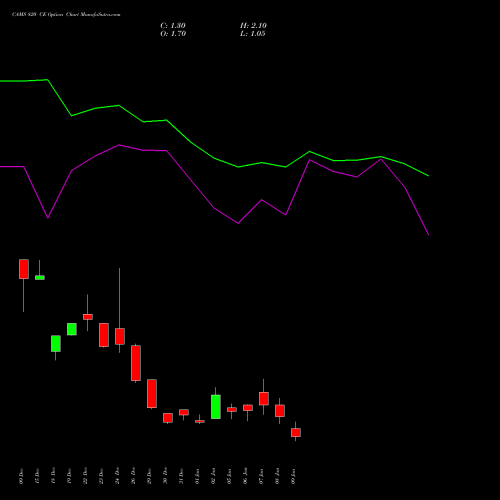Image resolution: width=500 pixels, height=500 pixels.
Task: Click the 17 Dec date label
Action: pyautogui.click(x=37, y=476)
